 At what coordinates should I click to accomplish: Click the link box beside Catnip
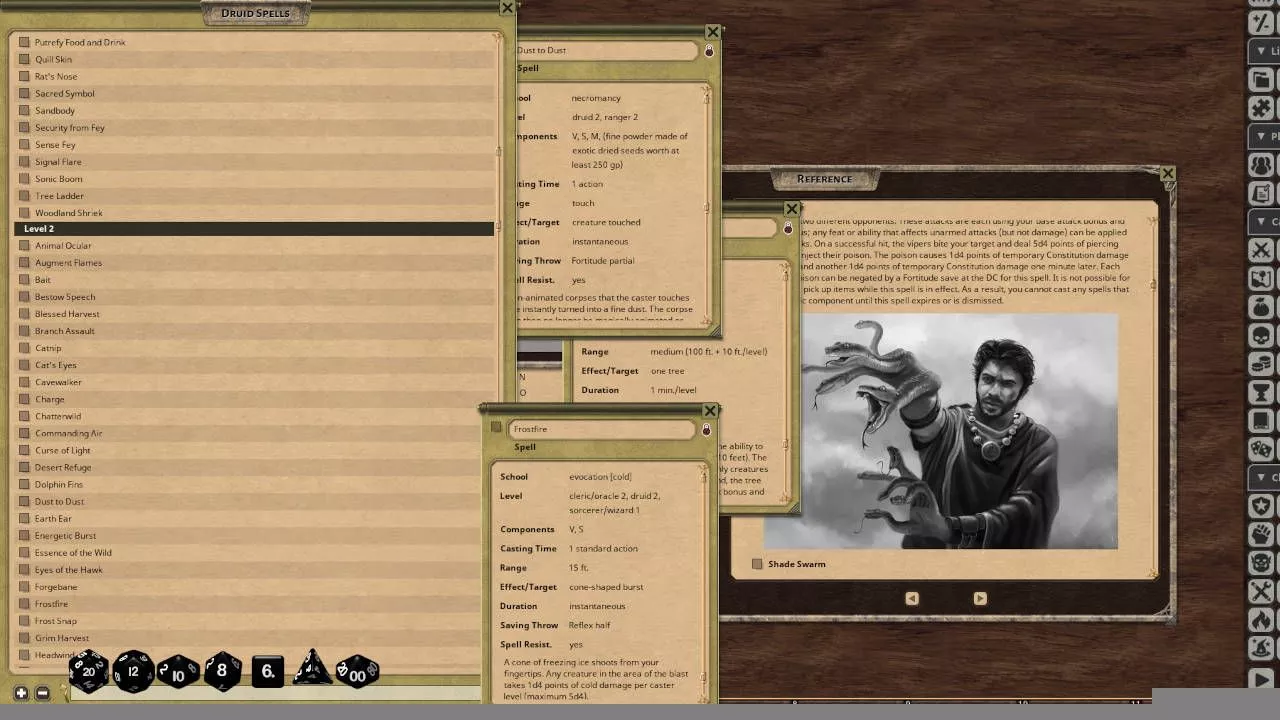click(x=24, y=348)
